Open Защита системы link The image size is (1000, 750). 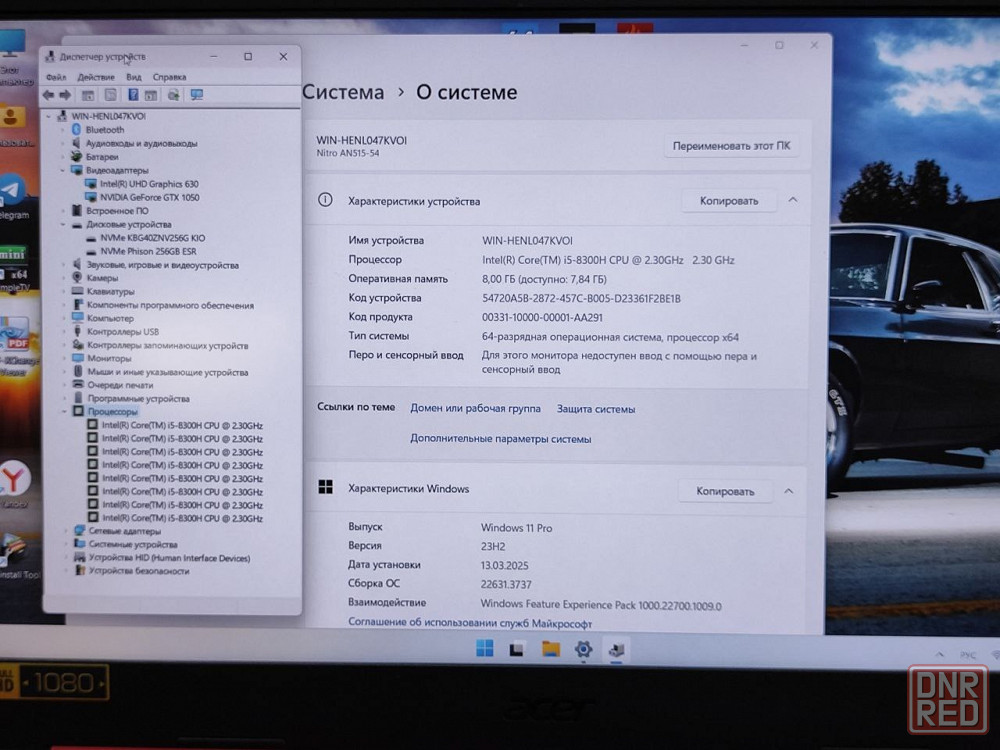coord(596,409)
